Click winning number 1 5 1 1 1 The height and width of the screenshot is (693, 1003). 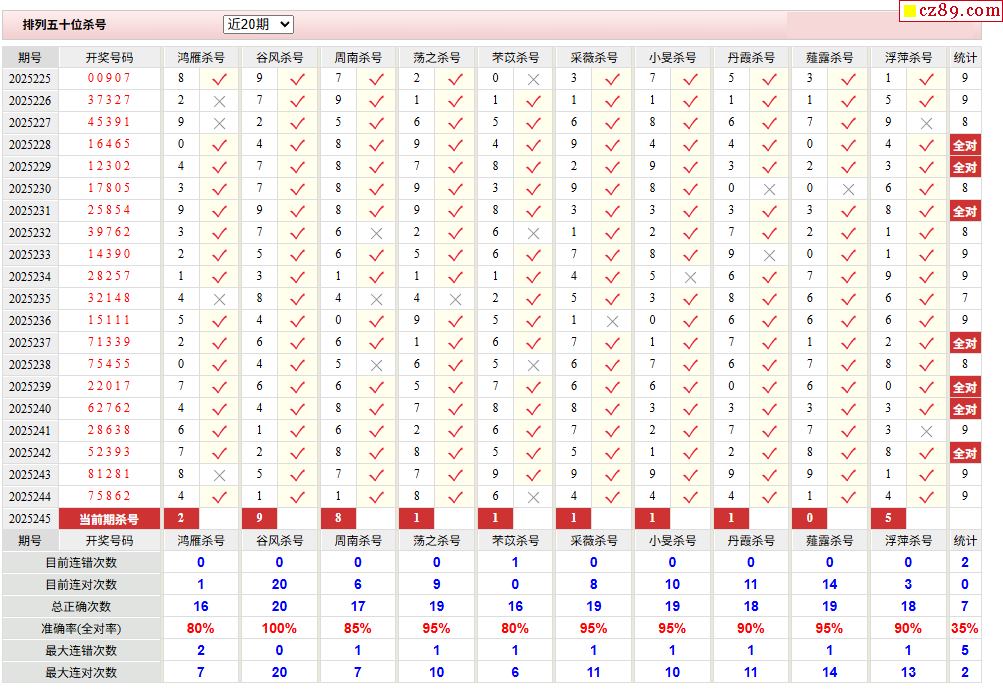pyautogui.click(x=109, y=321)
